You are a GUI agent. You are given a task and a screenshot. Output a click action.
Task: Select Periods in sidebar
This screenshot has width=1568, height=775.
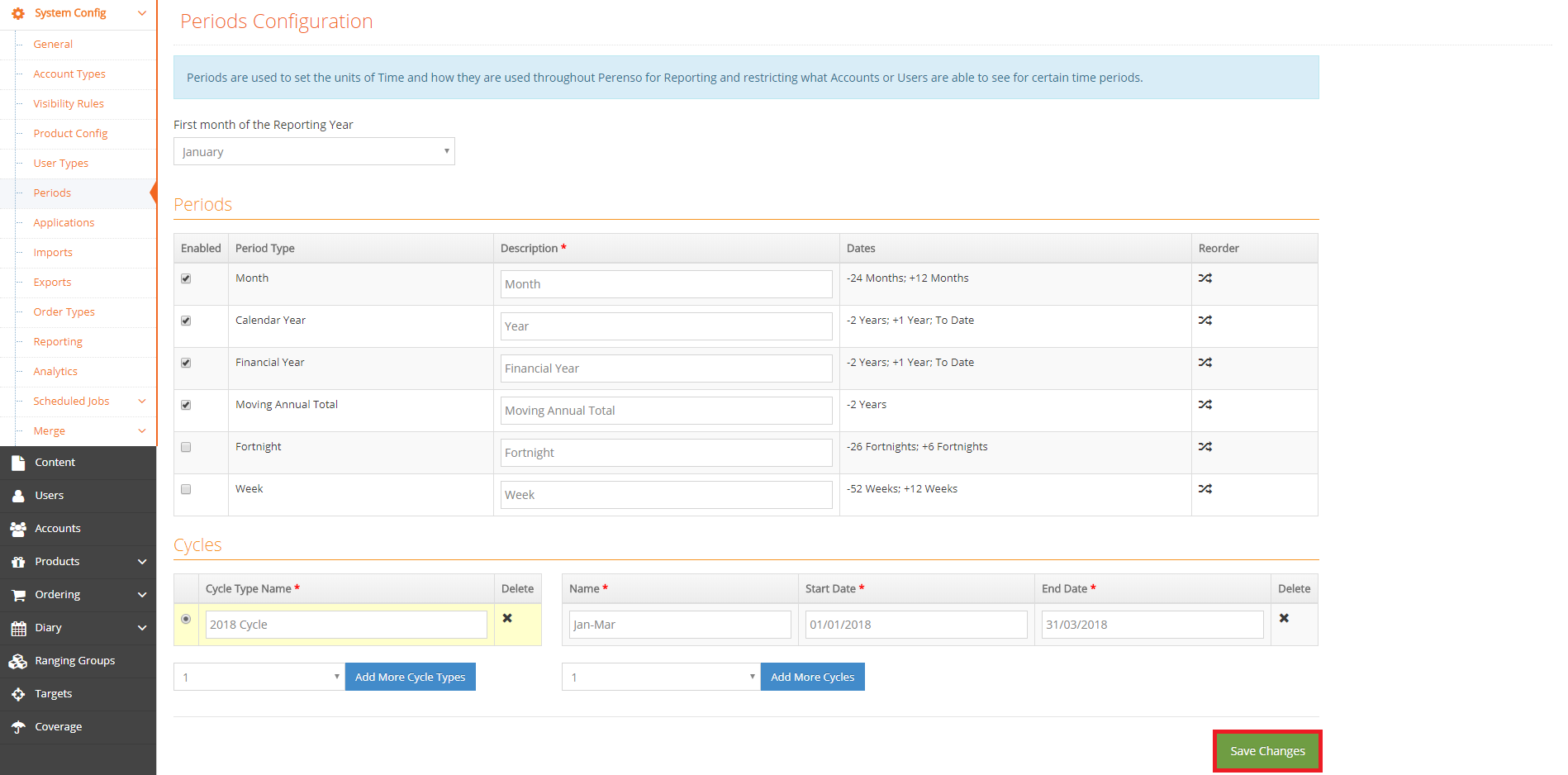pyautogui.click(x=52, y=193)
